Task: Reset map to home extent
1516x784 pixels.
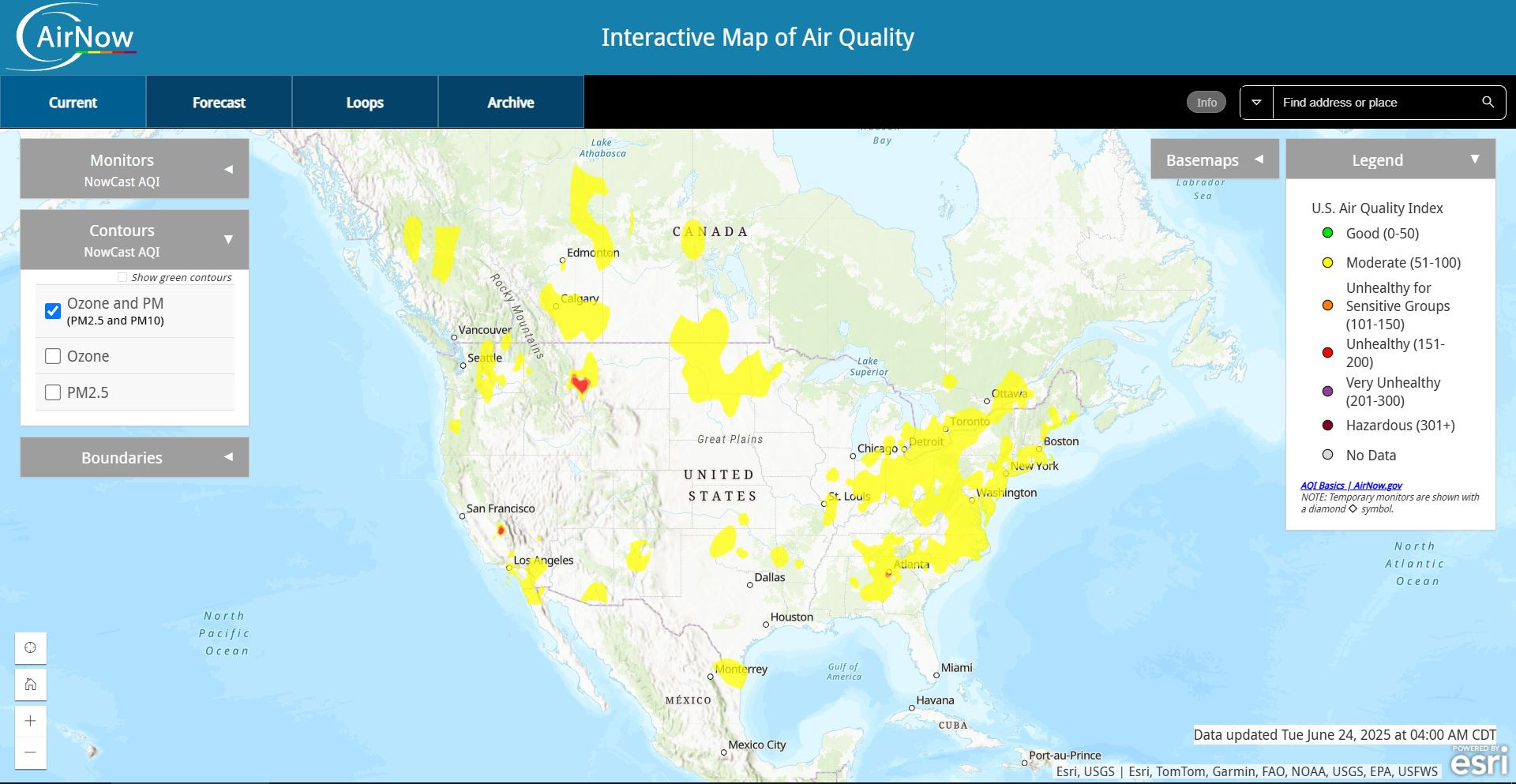Action: pyautogui.click(x=31, y=685)
